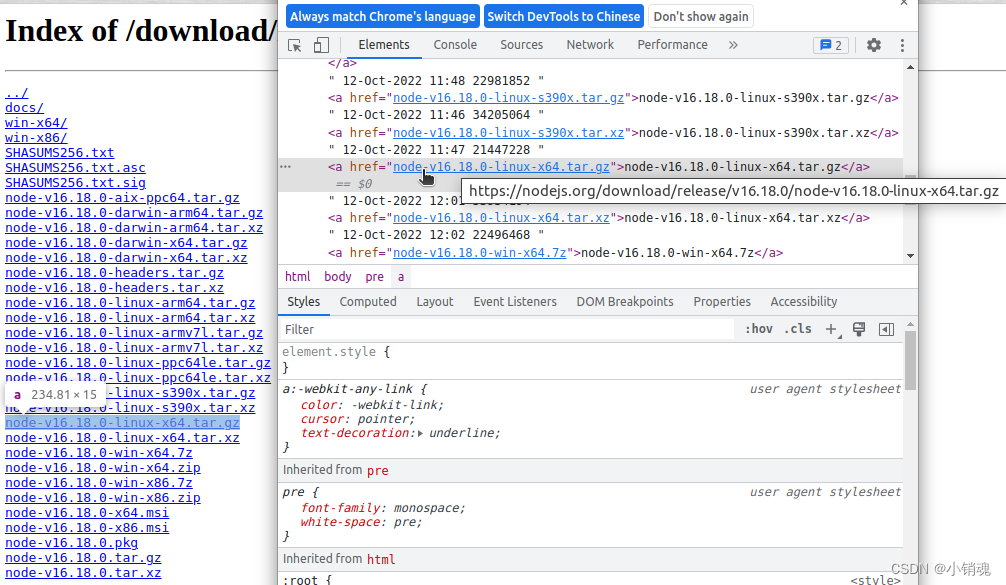Viewport: 1006px width, 585px height.
Task: Download node-v16.18.0-darwin-x64.tar.xz
Action: point(126,258)
